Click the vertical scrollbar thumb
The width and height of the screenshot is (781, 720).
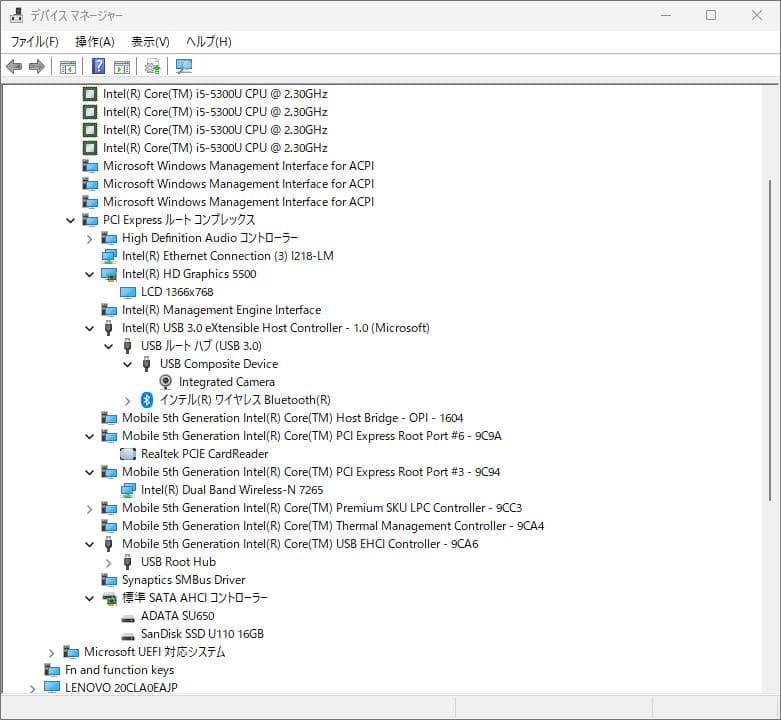tap(771, 340)
